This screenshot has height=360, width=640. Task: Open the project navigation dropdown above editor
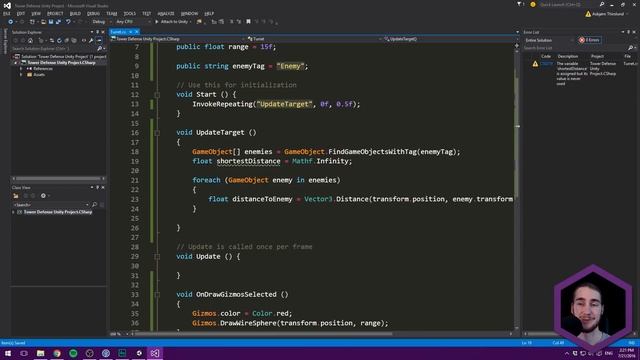[177, 39]
